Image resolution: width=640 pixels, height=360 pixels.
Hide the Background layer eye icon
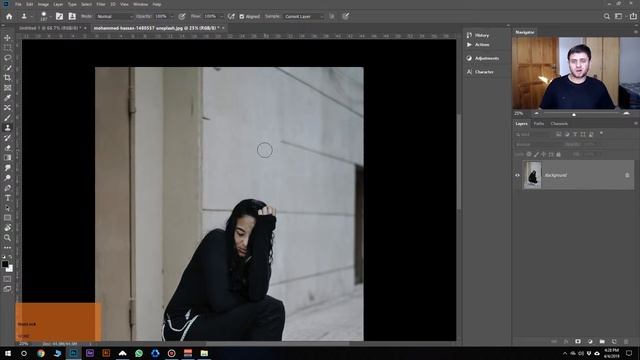click(517, 175)
